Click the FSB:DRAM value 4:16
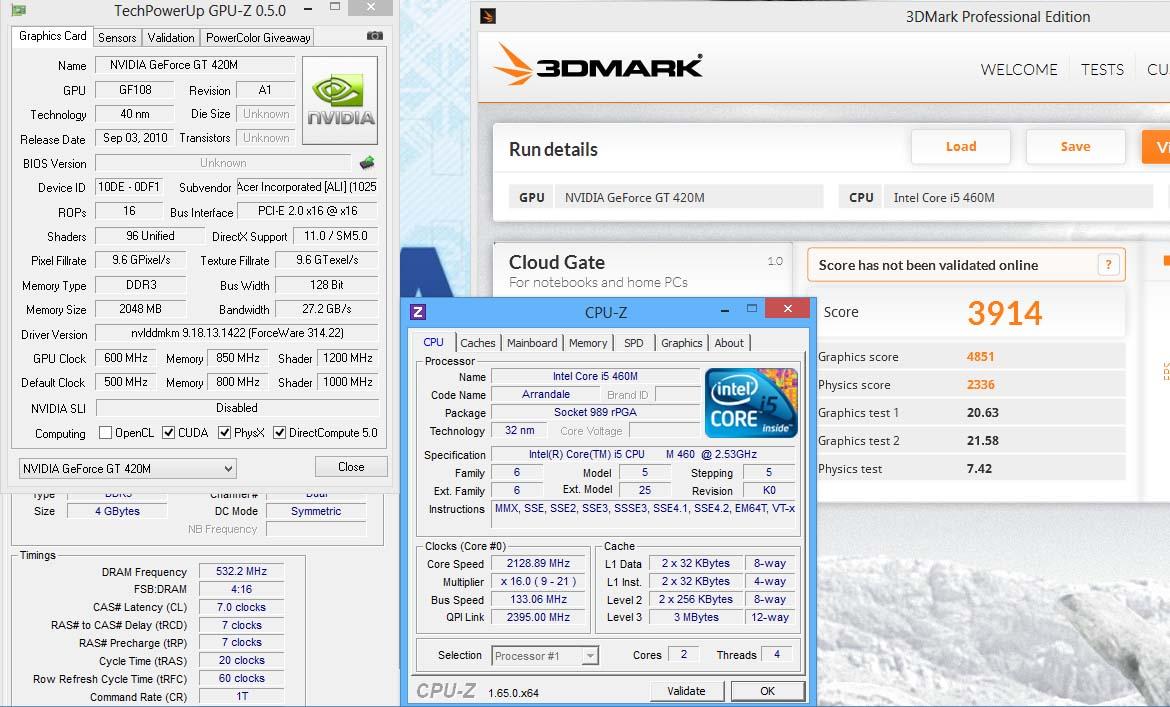Viewport: 1170px width, 707px height. [241, 589]
